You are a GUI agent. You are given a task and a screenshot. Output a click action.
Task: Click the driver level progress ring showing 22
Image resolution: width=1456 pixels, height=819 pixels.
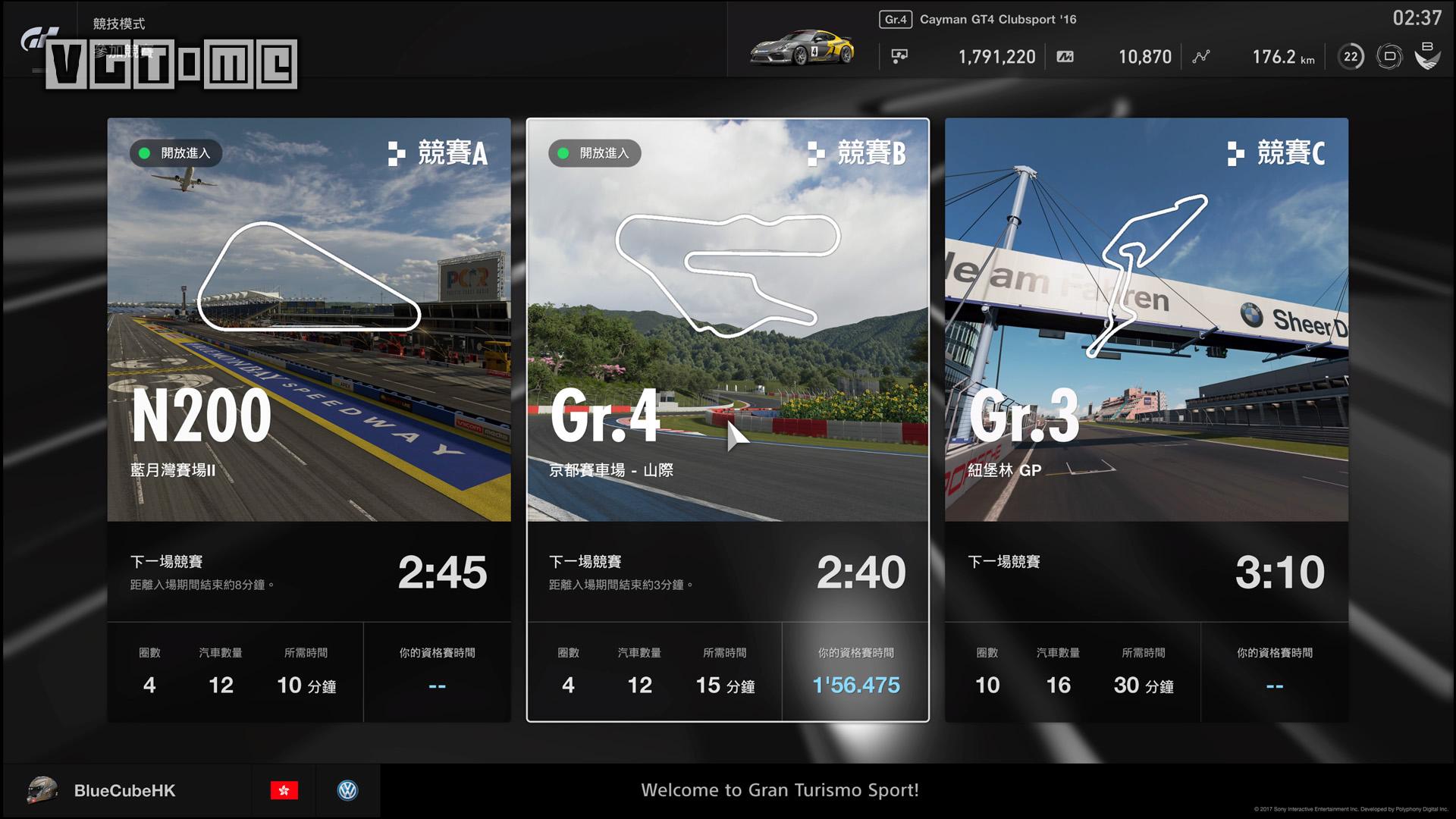point(1350,56)
